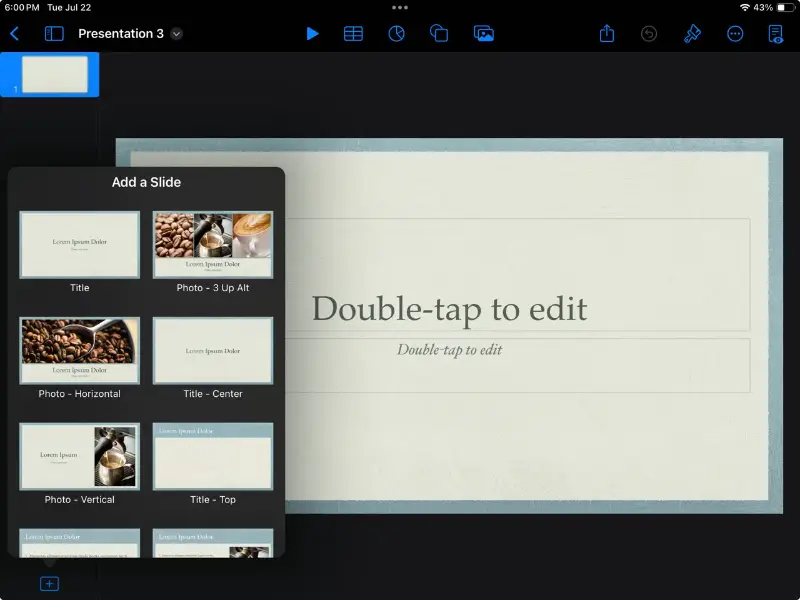
Task: Select the title placeholder 'Double-tap to edit'
Action: 449,309
